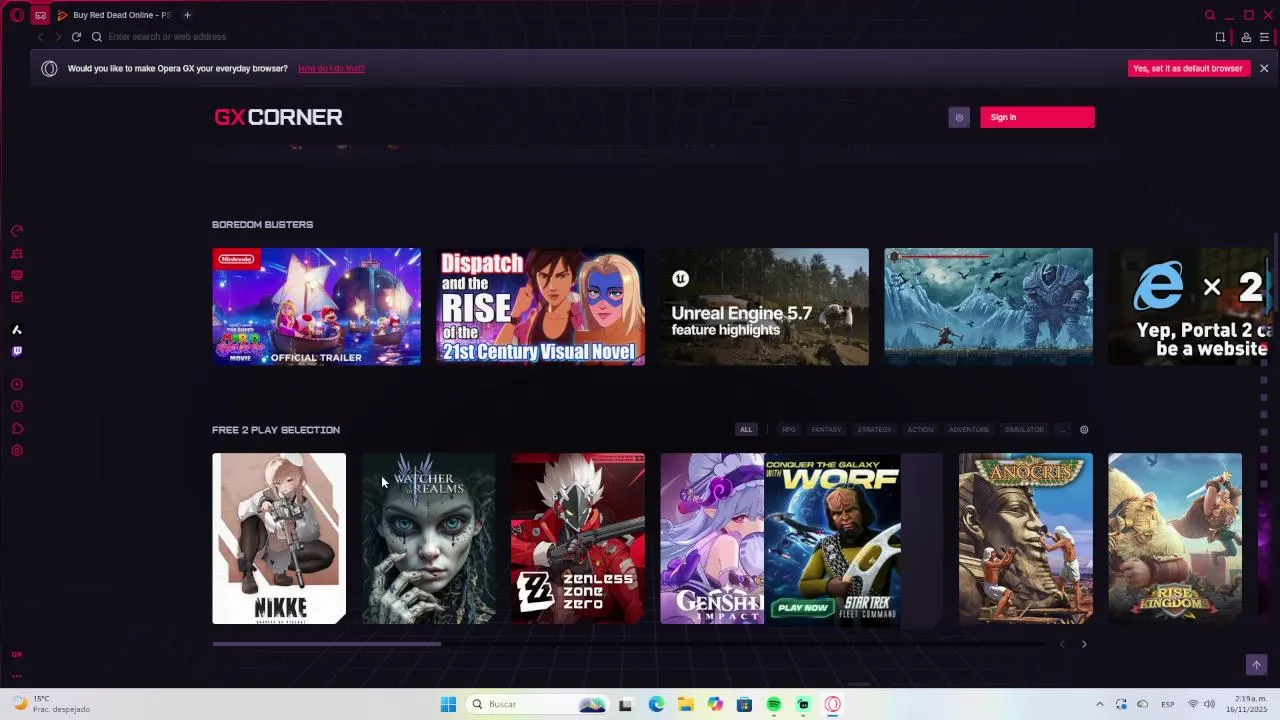
Task: Click Yes, set it as default browser
Action: click(x=1188, y=68)
